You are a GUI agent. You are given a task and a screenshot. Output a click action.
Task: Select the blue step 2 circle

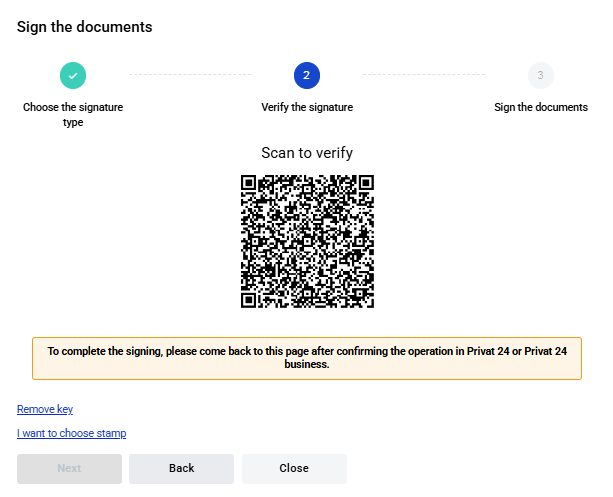(307, 75)
